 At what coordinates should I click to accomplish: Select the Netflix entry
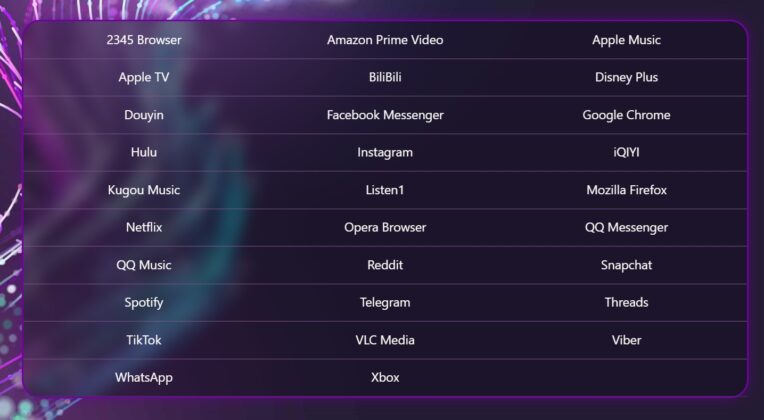144,227
